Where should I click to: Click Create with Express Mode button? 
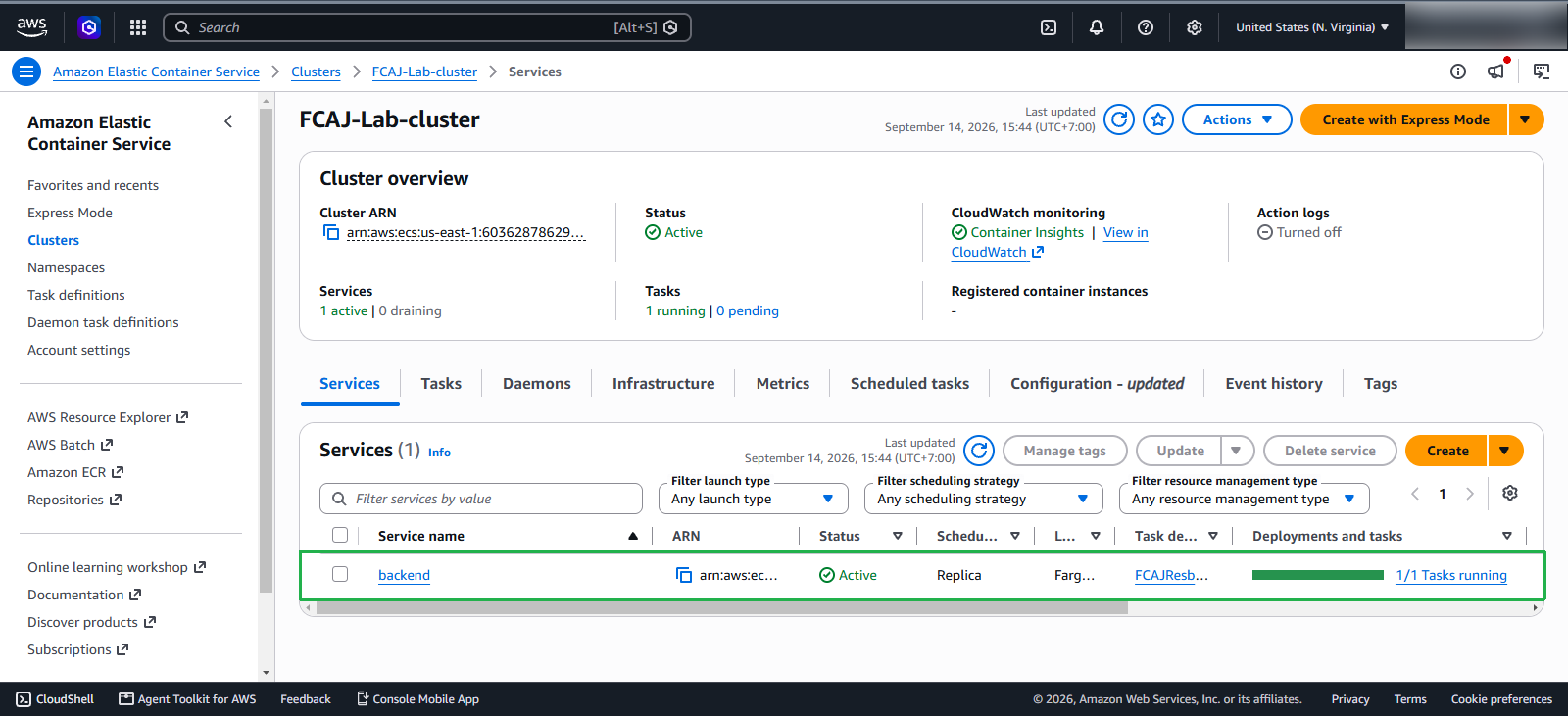pyautogui.click(x=1404, y=119)
